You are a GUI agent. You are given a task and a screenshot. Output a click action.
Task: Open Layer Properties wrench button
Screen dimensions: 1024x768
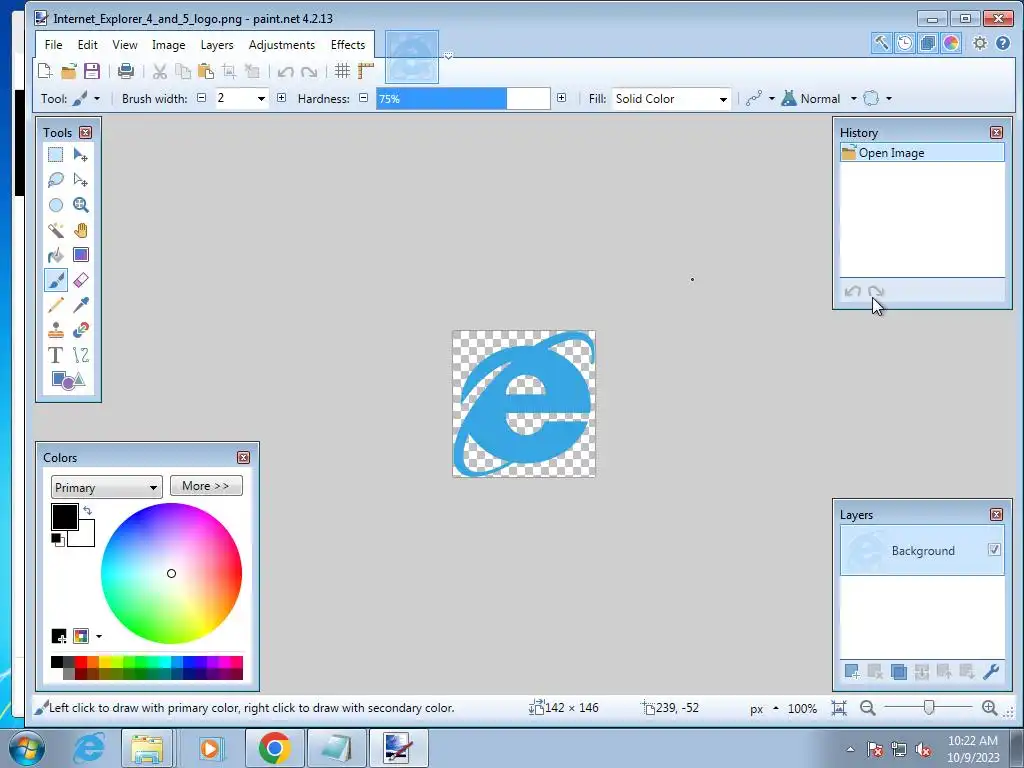click(991, 671)
